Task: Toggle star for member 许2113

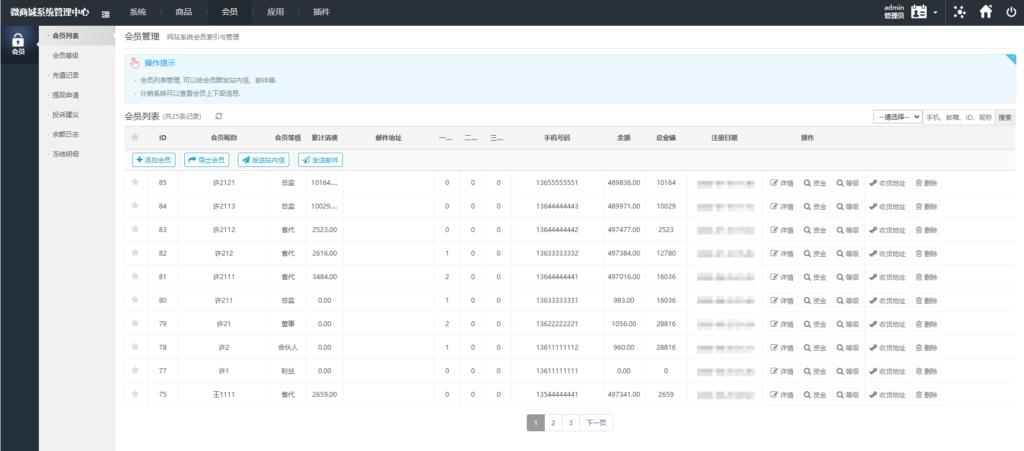Action: point(134,205)
